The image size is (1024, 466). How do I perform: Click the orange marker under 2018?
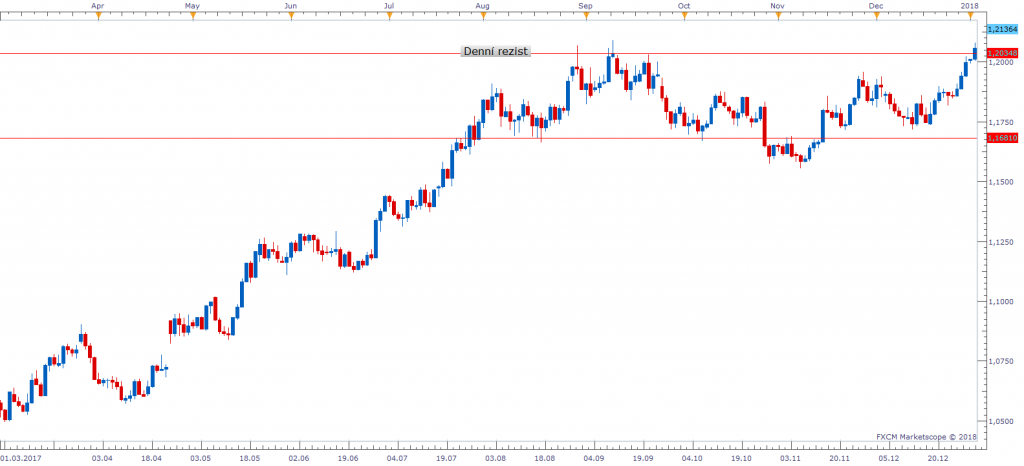[x=969, y=15]
